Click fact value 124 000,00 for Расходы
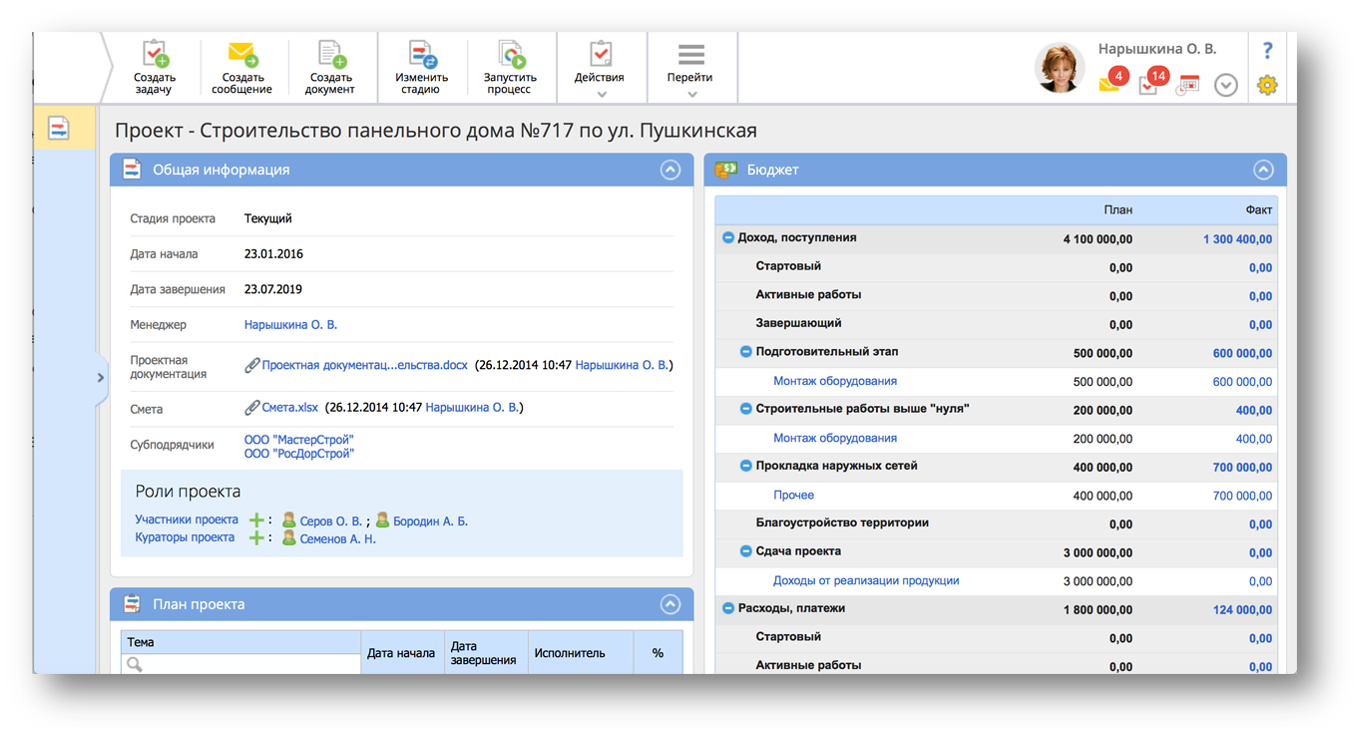1362x739 pixels. point(1243,610)
